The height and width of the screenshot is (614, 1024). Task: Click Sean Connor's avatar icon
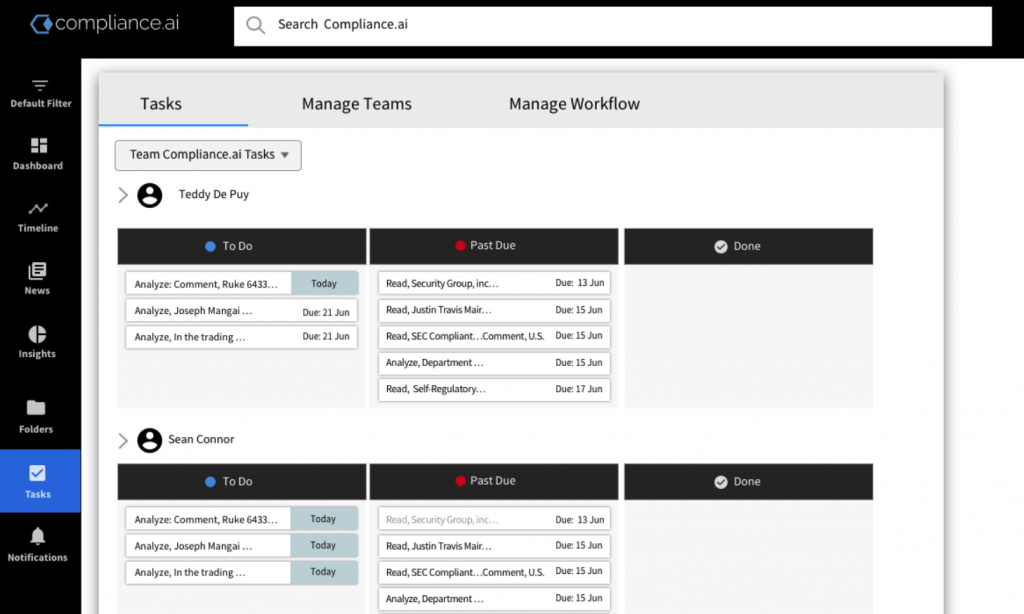150,440
